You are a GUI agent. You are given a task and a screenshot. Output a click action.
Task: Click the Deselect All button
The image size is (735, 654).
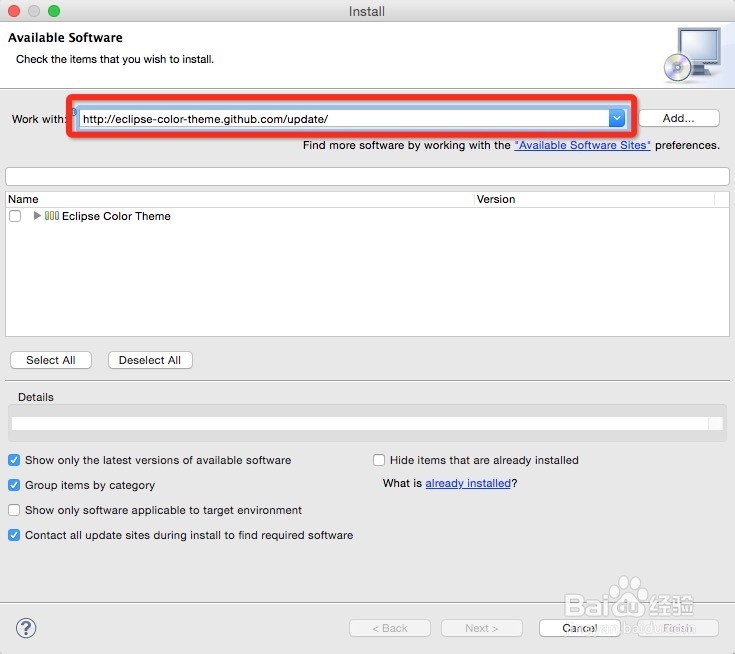150,360
